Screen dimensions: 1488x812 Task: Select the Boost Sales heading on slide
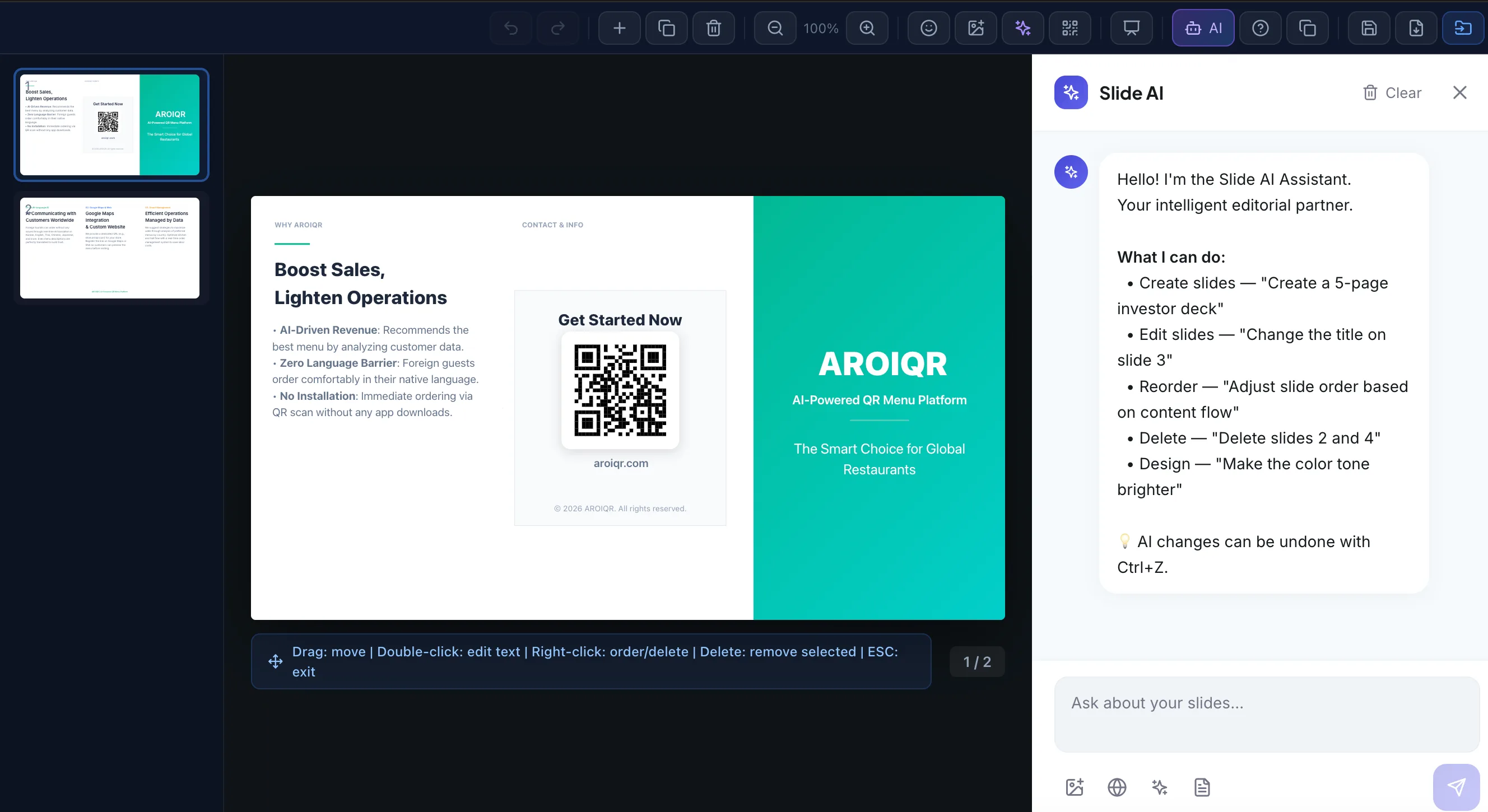(360, 283)
